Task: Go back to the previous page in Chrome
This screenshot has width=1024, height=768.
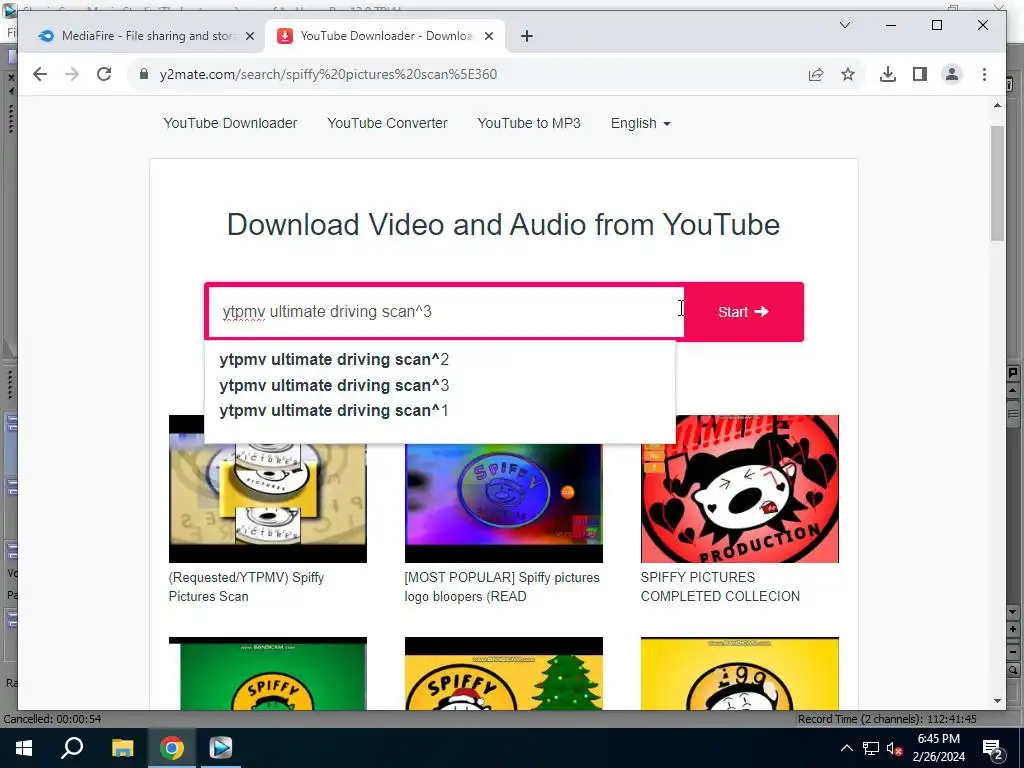Action: pos(40,74)
